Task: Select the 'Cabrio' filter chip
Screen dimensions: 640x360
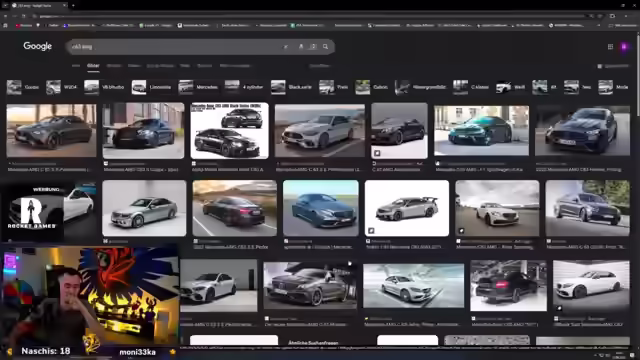Action: point(372,87)
